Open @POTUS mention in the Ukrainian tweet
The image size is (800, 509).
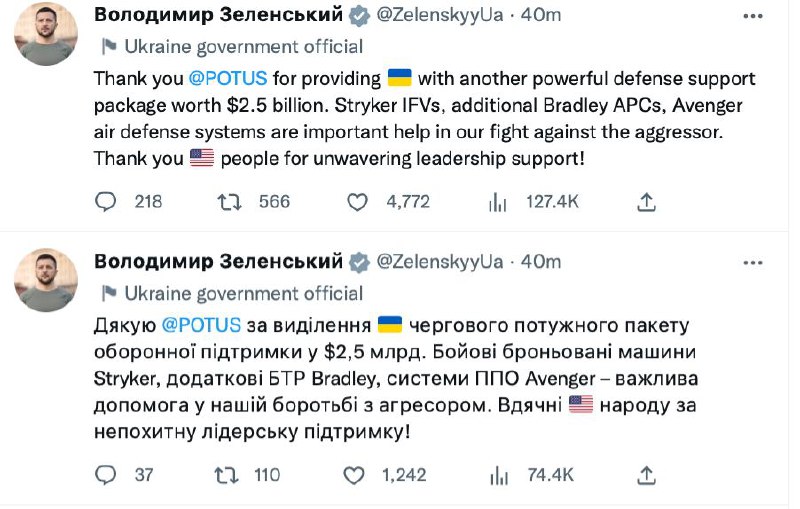tap(201, 325)
